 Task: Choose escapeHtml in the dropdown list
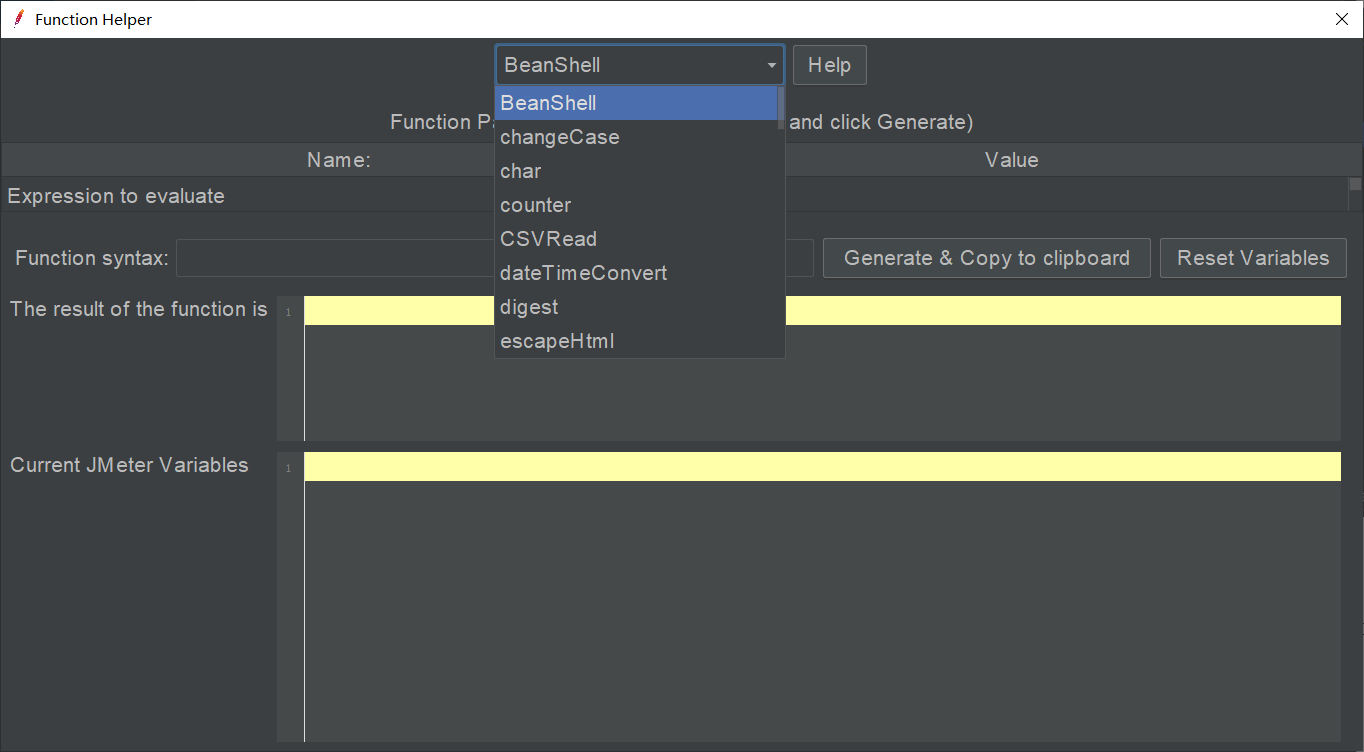pyautogui.click(x=636, y=341)
